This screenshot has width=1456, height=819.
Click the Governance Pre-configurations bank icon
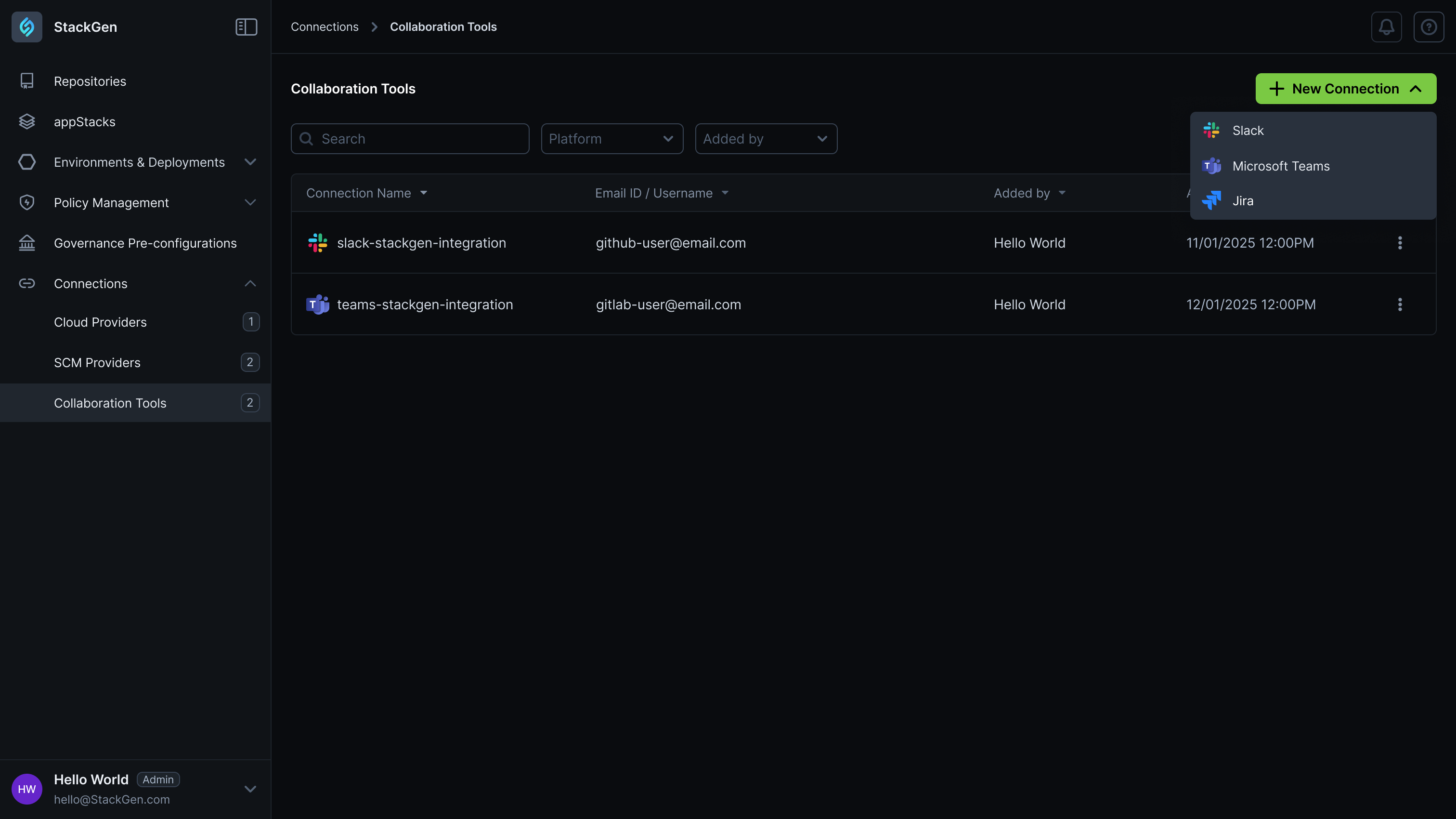26,243
